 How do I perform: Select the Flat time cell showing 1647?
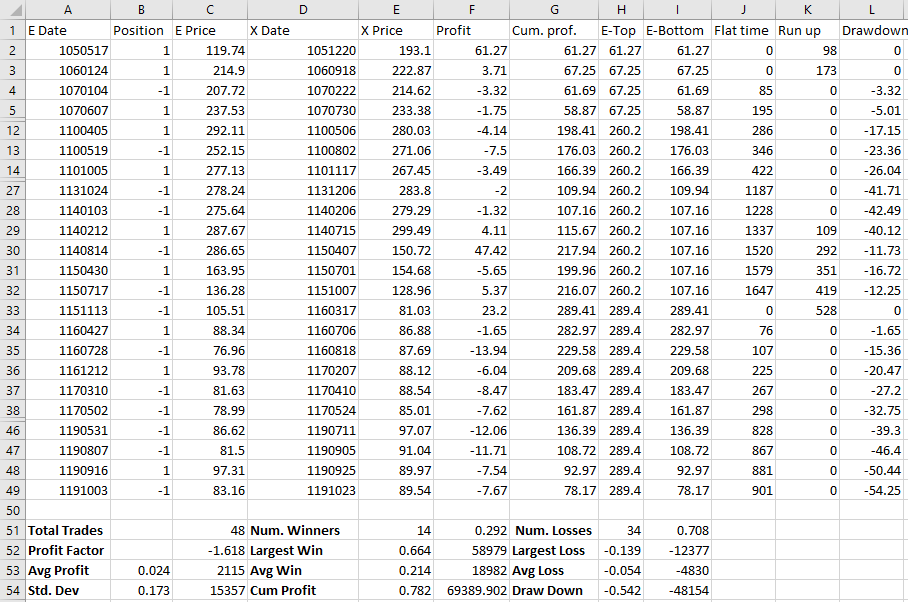pos(743,291)
